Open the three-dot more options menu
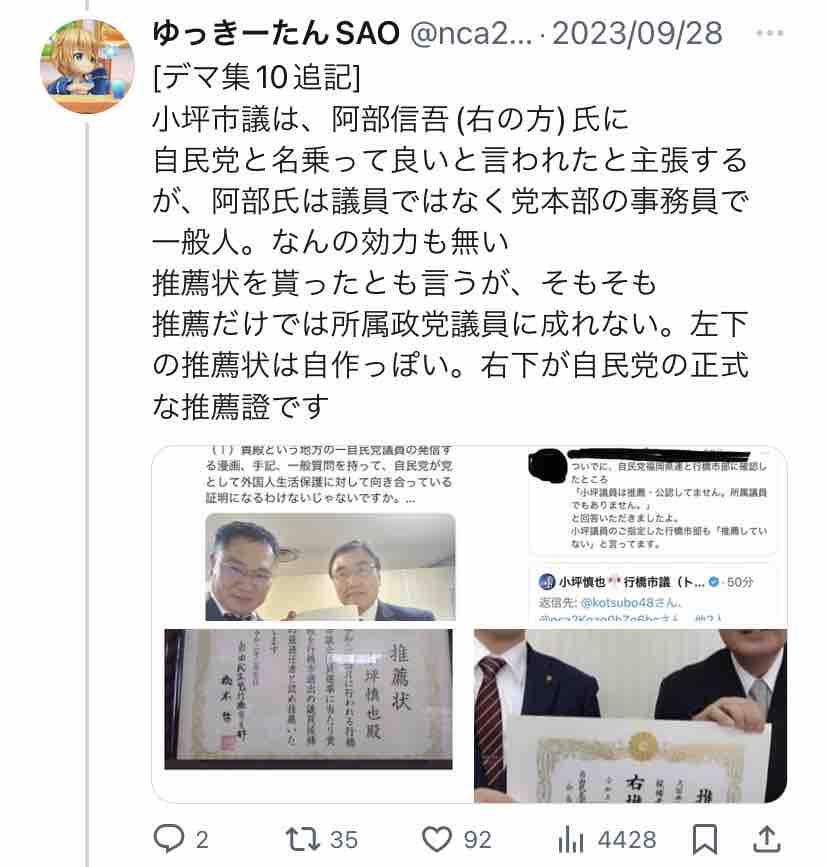The width and height of the screenshot is (827, 867). [770, 33]
